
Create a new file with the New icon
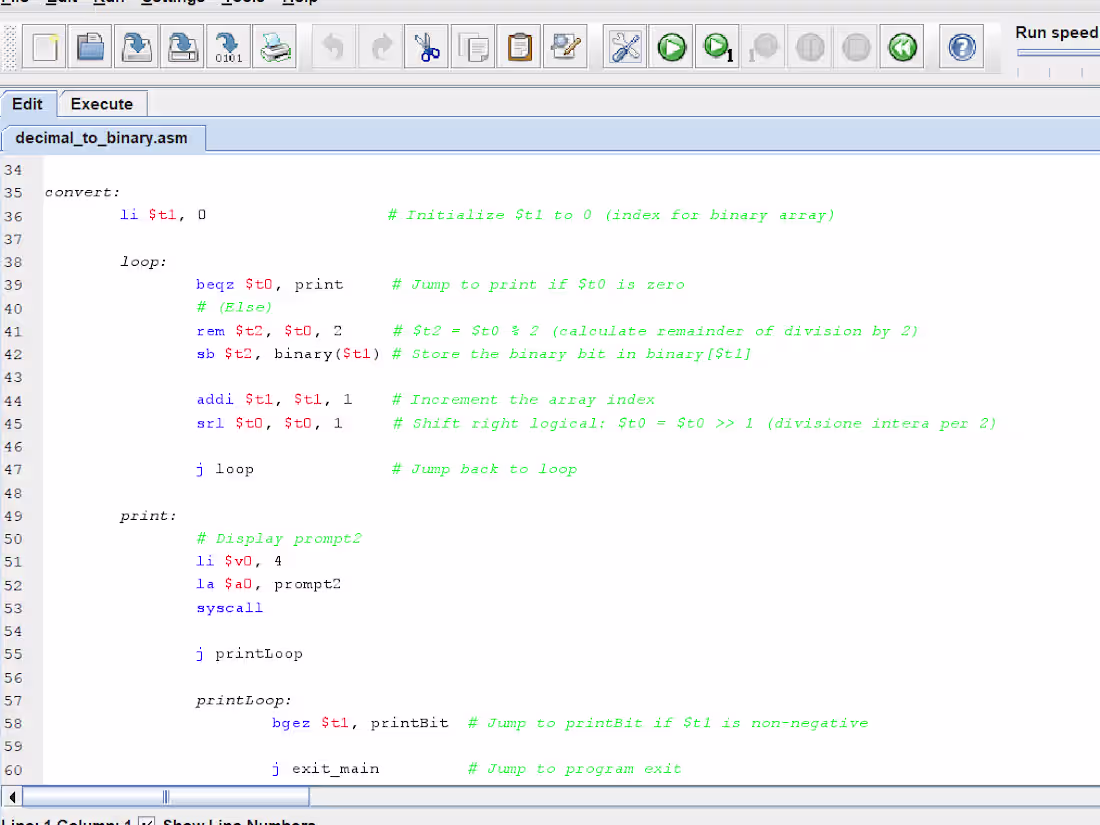(x=45, y=47)
